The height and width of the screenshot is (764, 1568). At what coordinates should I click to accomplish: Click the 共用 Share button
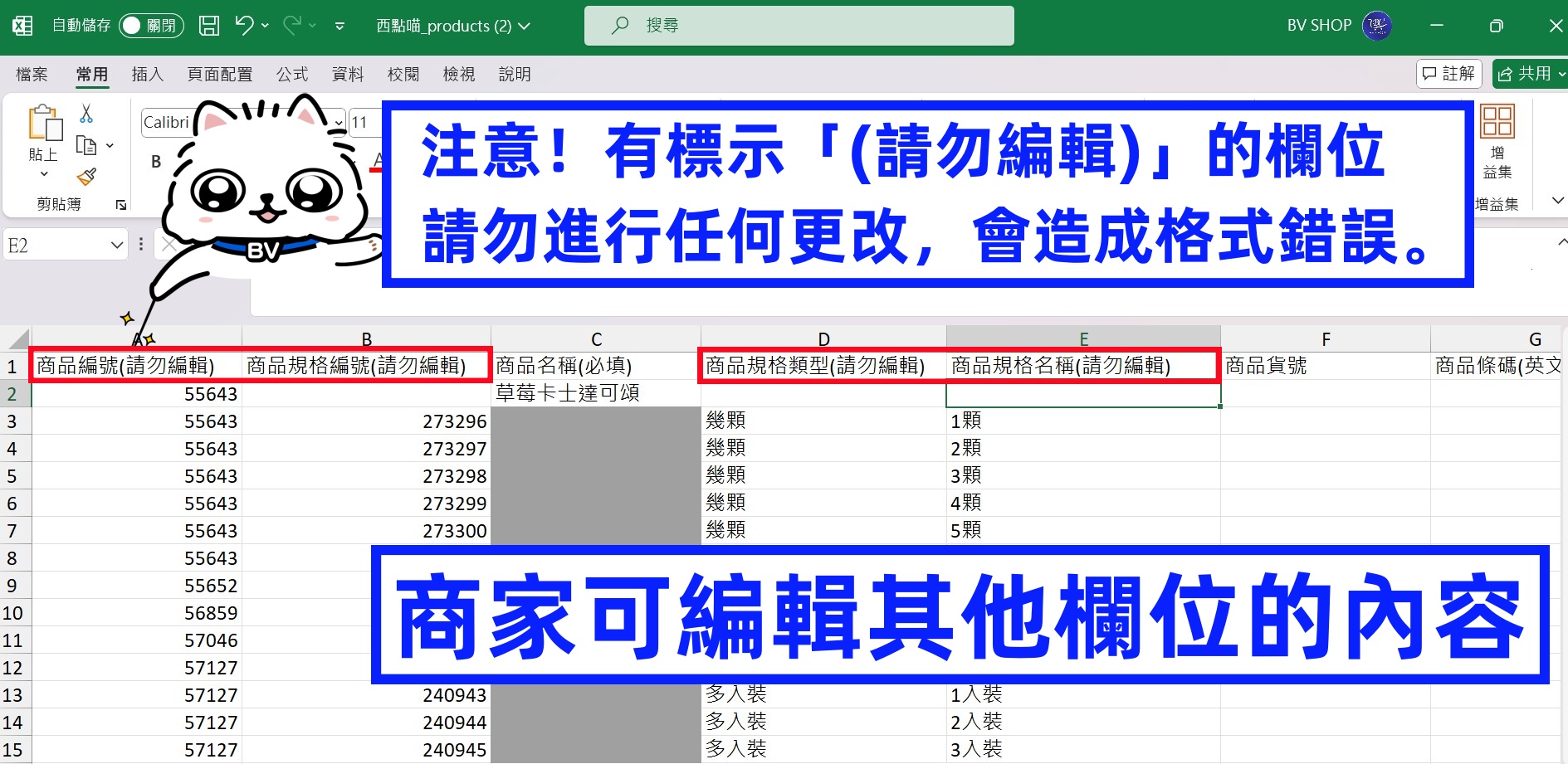pos(1529,74)
